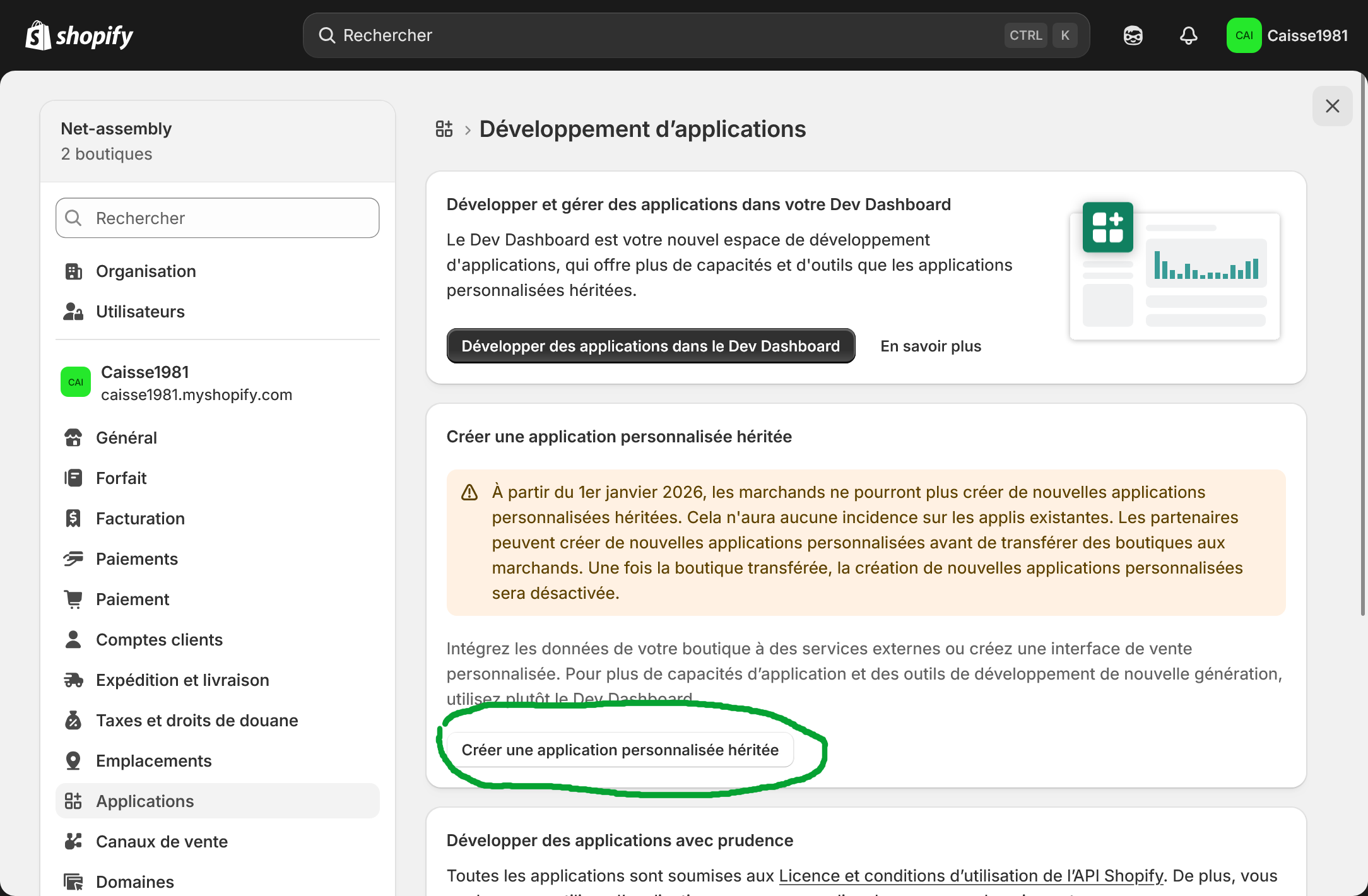
Task: Open Organisation settings
Action: tap(218, 271)
